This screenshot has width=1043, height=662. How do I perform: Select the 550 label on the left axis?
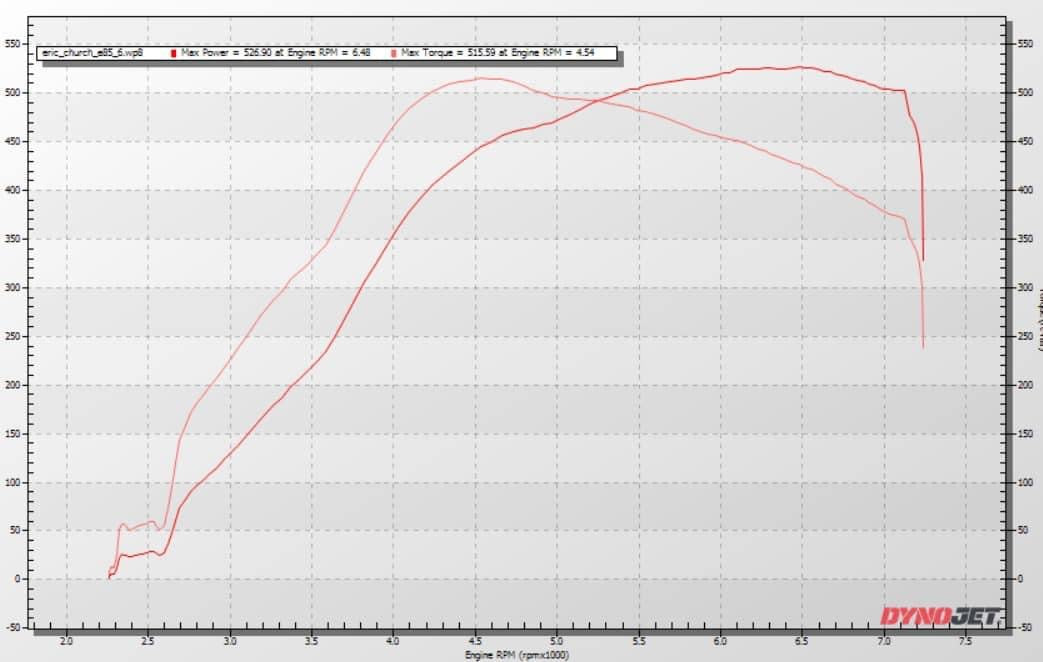coord(14,43)
